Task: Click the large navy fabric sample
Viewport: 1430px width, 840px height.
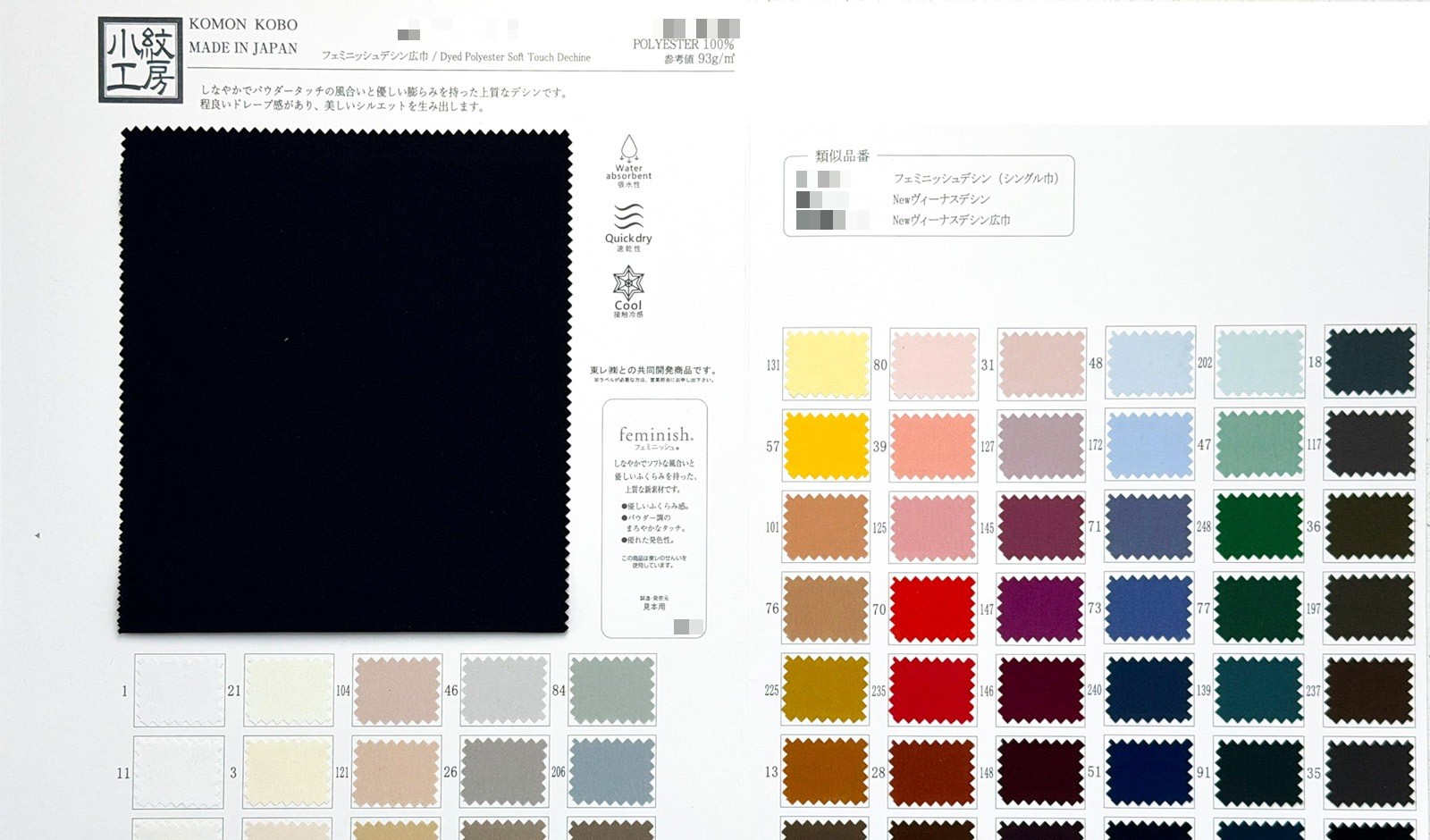Action: click(x=345, y=381)
